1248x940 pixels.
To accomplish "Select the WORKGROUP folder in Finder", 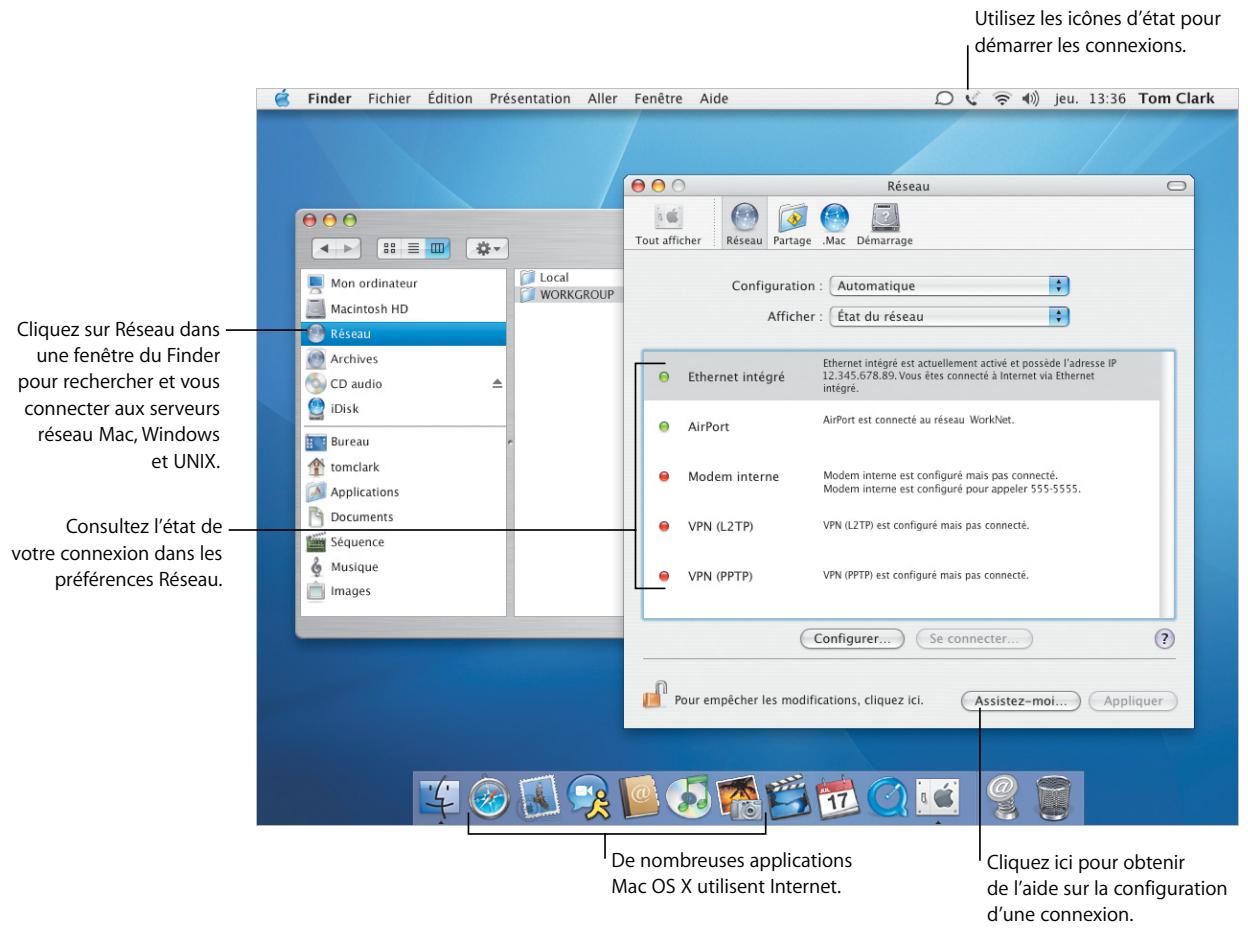I will [566, 294].
